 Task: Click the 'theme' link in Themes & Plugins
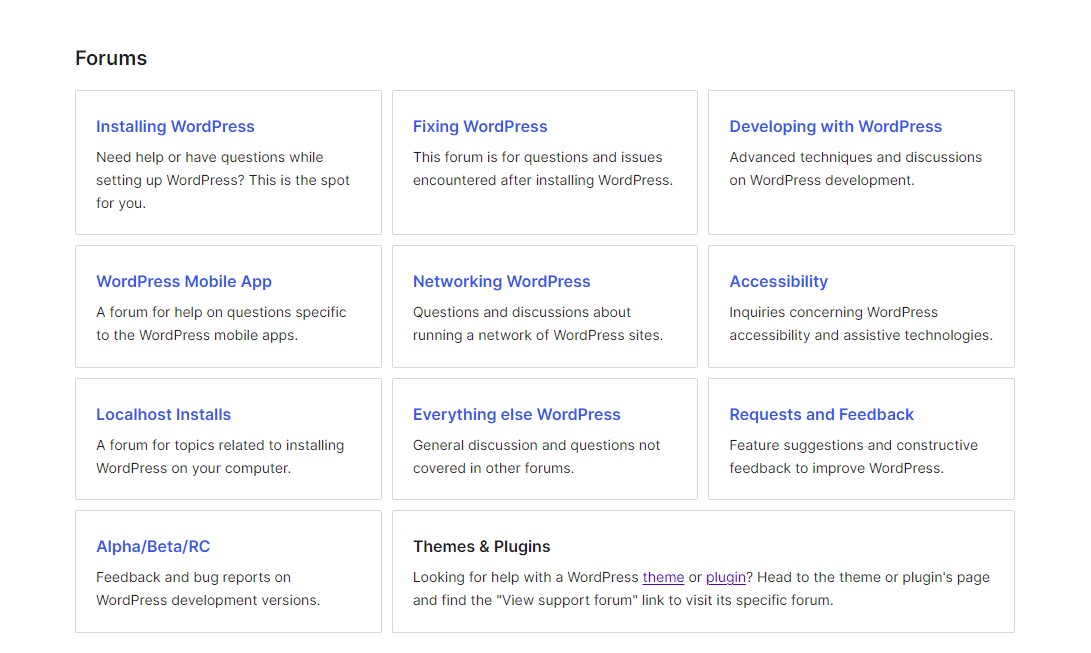(x=663, y=577)
